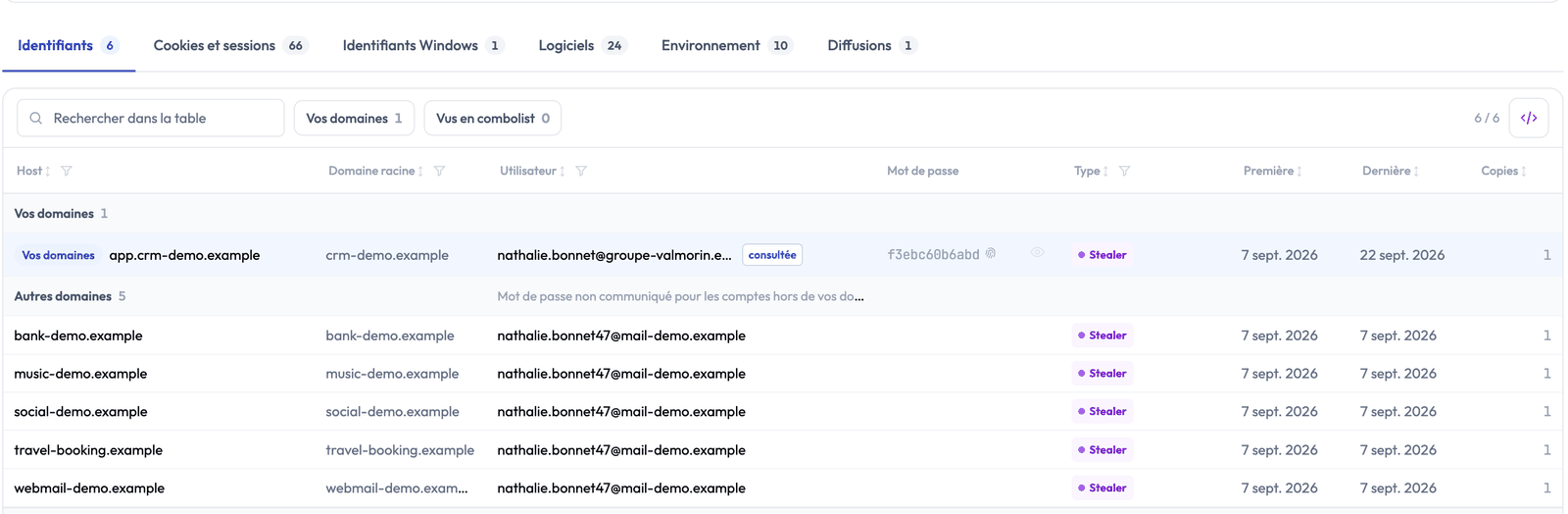Click the truncated root domain webmail-demo.exam...
The image size is (1568, 514).
397,488
